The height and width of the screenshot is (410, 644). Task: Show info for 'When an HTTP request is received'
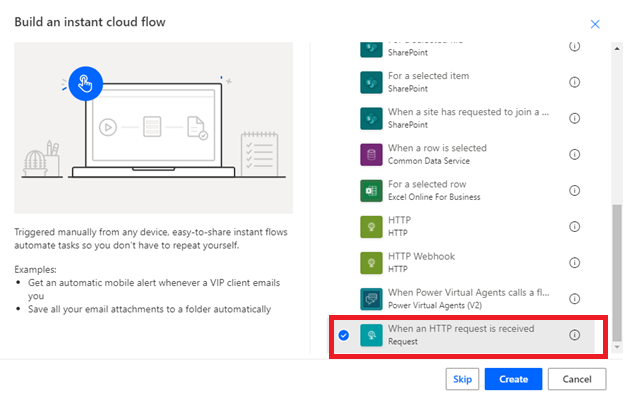[574, 335]
